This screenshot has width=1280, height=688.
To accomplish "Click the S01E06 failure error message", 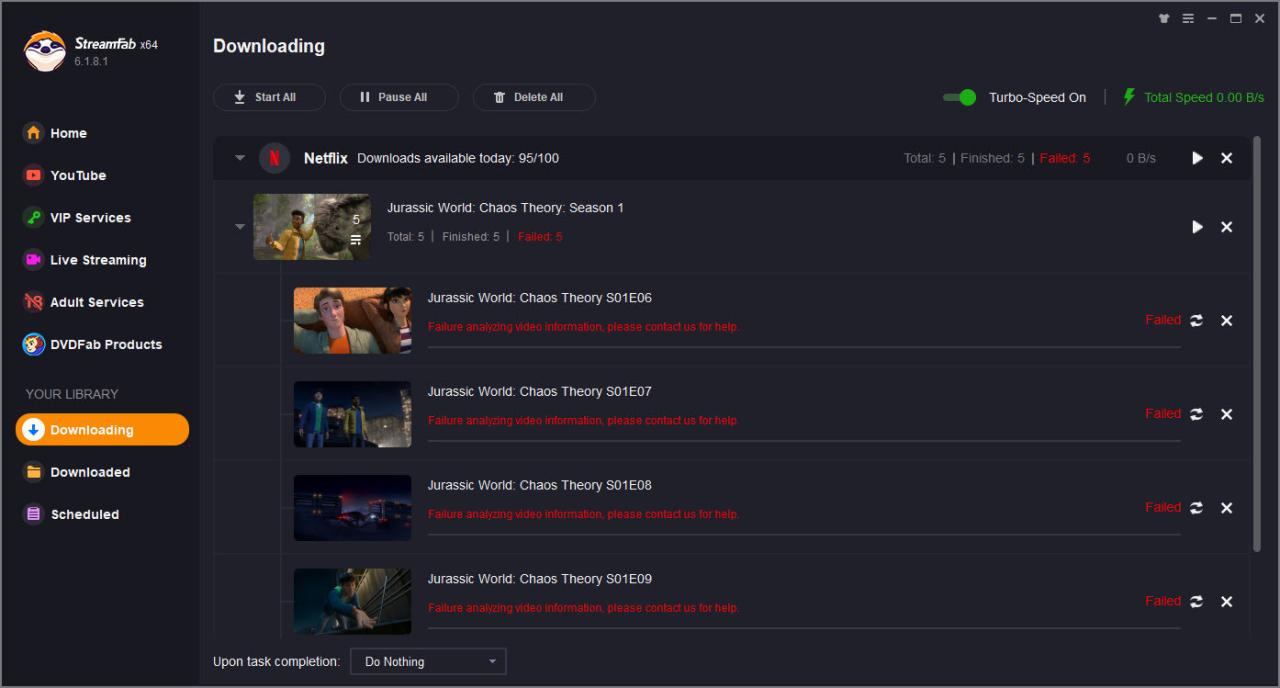I will point(584,327).
